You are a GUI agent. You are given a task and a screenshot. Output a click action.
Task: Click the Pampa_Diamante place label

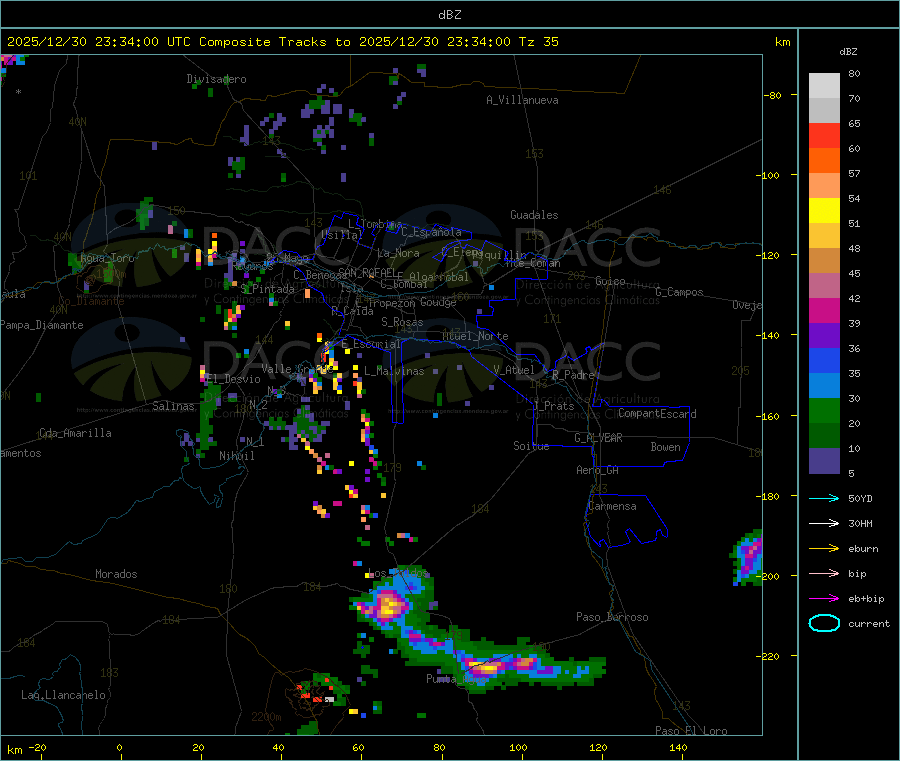(42, 325)
